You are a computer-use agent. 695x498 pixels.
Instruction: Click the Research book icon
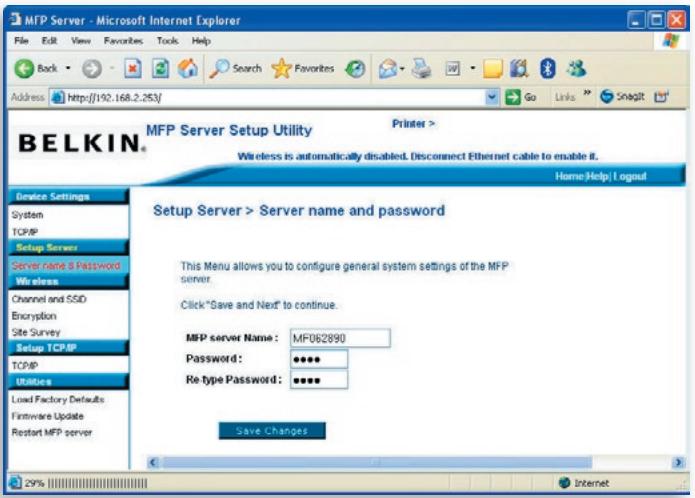pyautogui.click(x=519, y=69)
